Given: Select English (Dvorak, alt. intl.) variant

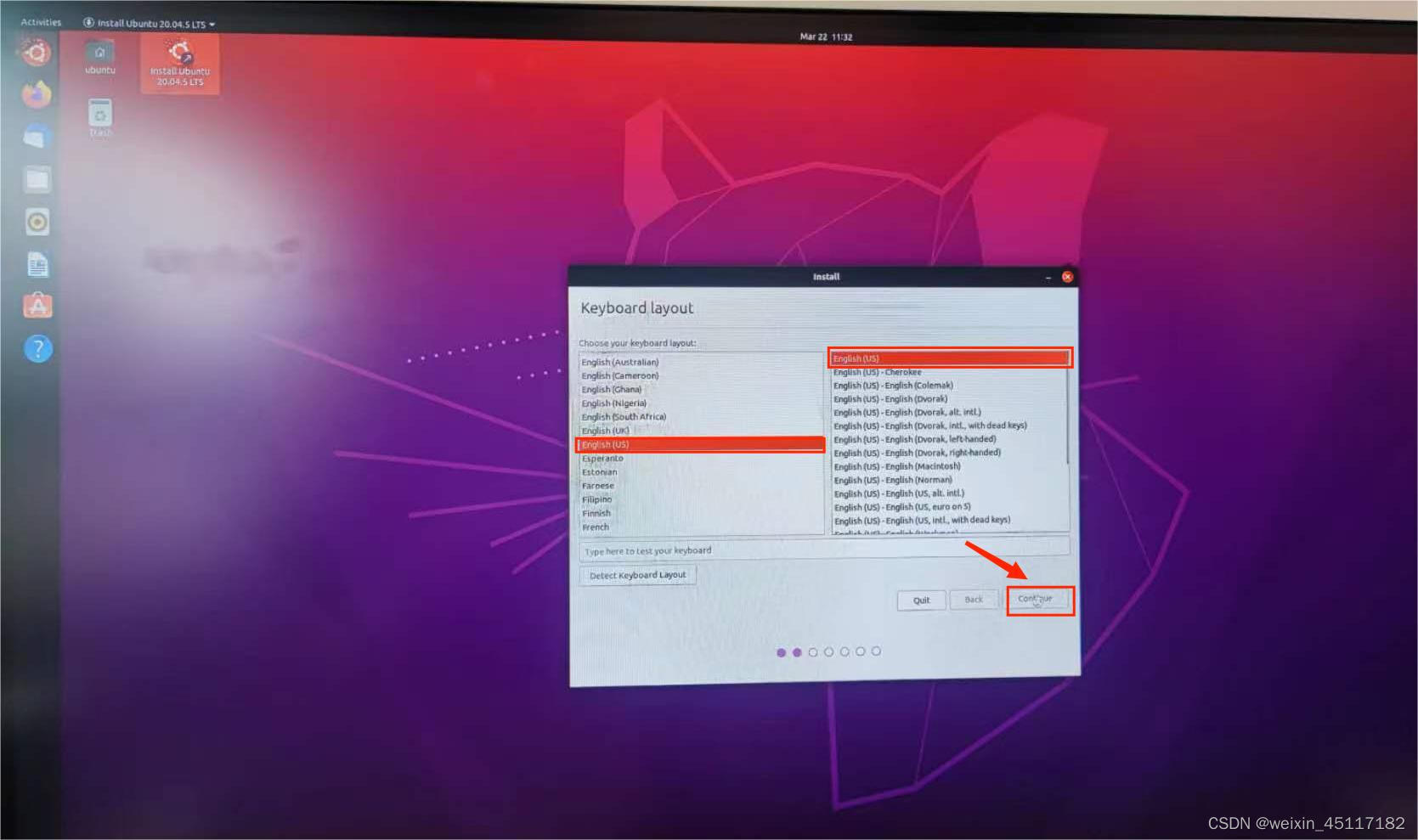Looking at the screenshot, I should [x=949, y=413].
